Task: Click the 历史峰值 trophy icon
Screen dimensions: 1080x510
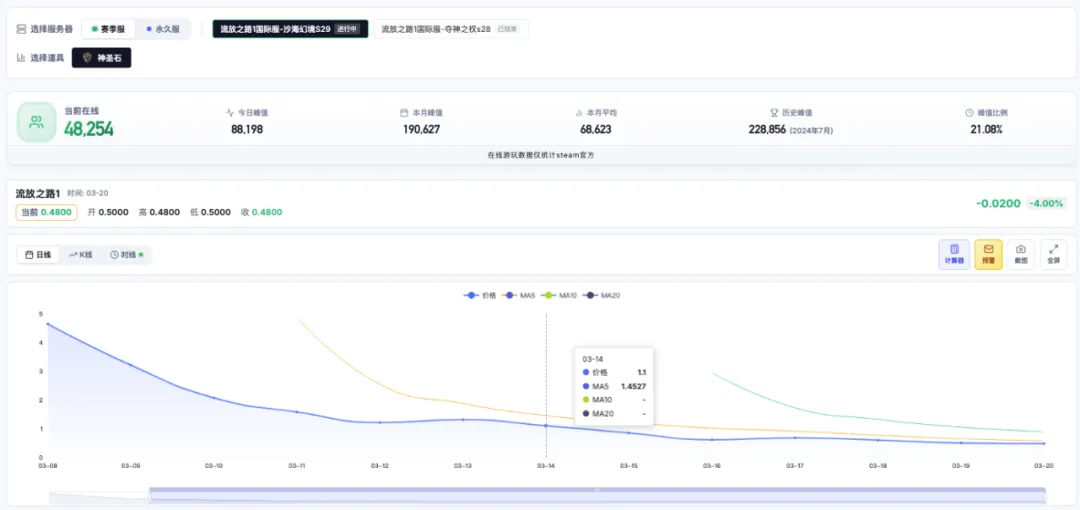Action: [774, 112]
